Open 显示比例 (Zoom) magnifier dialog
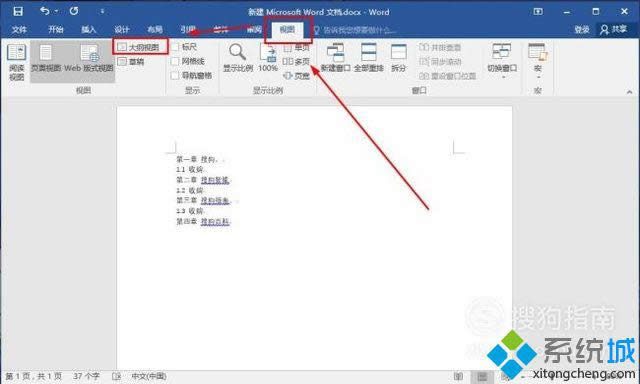Image resolution: width=640 pixels, height=384 pixels. (238, 58)
